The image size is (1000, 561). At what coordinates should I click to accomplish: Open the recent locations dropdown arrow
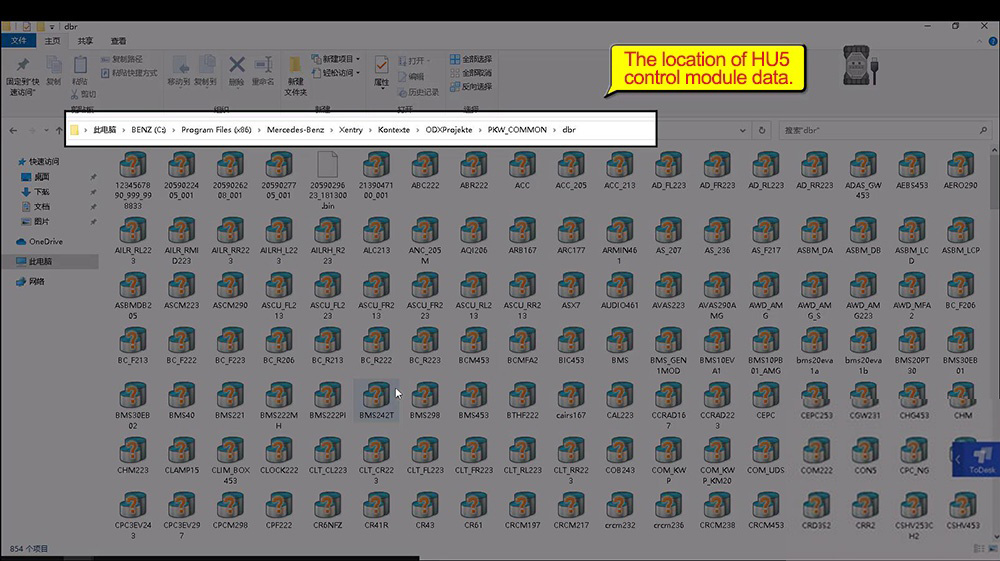(46, 130)
